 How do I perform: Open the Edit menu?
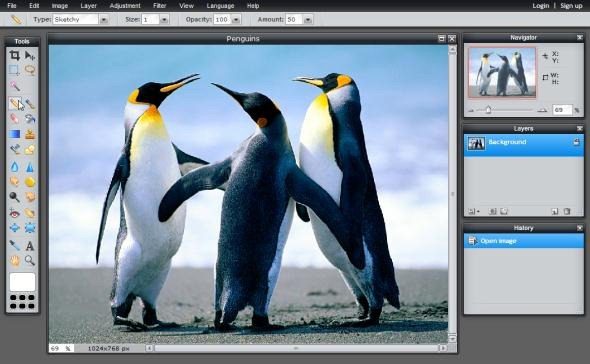[34, 6]
